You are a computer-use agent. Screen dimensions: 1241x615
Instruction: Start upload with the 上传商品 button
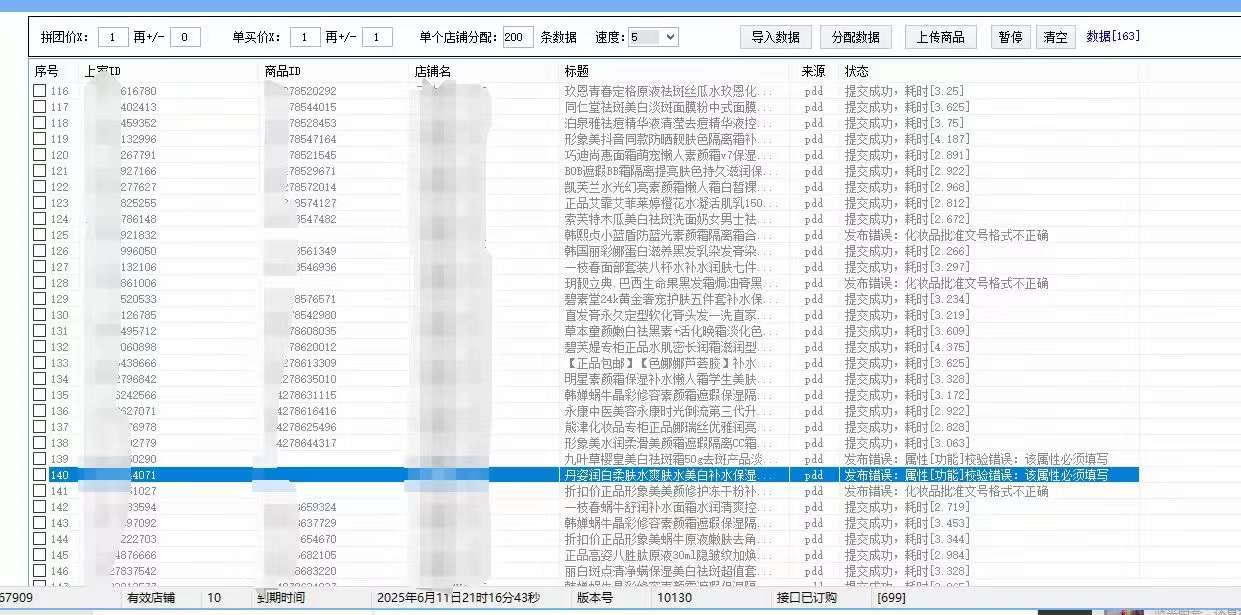(x=940, y=37)
